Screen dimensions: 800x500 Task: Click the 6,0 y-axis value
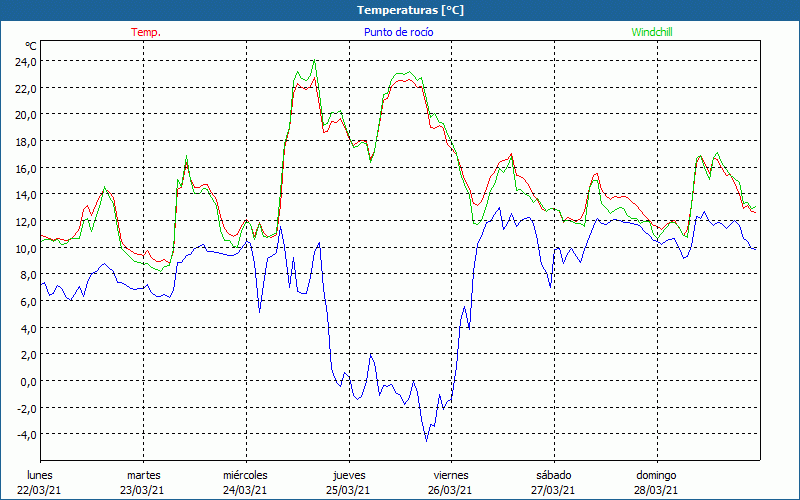click(28, 302)
